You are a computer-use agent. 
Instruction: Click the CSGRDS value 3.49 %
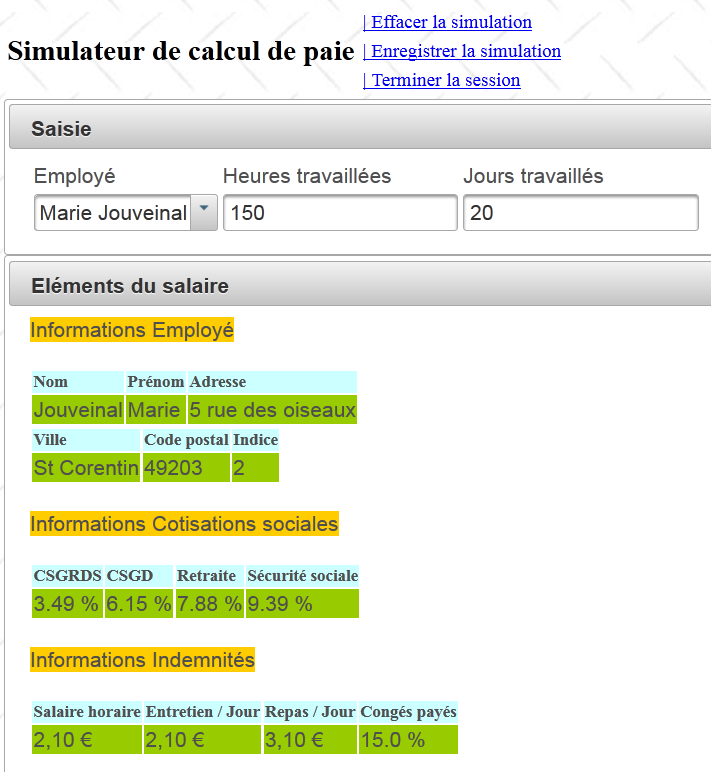coord(66,604)
